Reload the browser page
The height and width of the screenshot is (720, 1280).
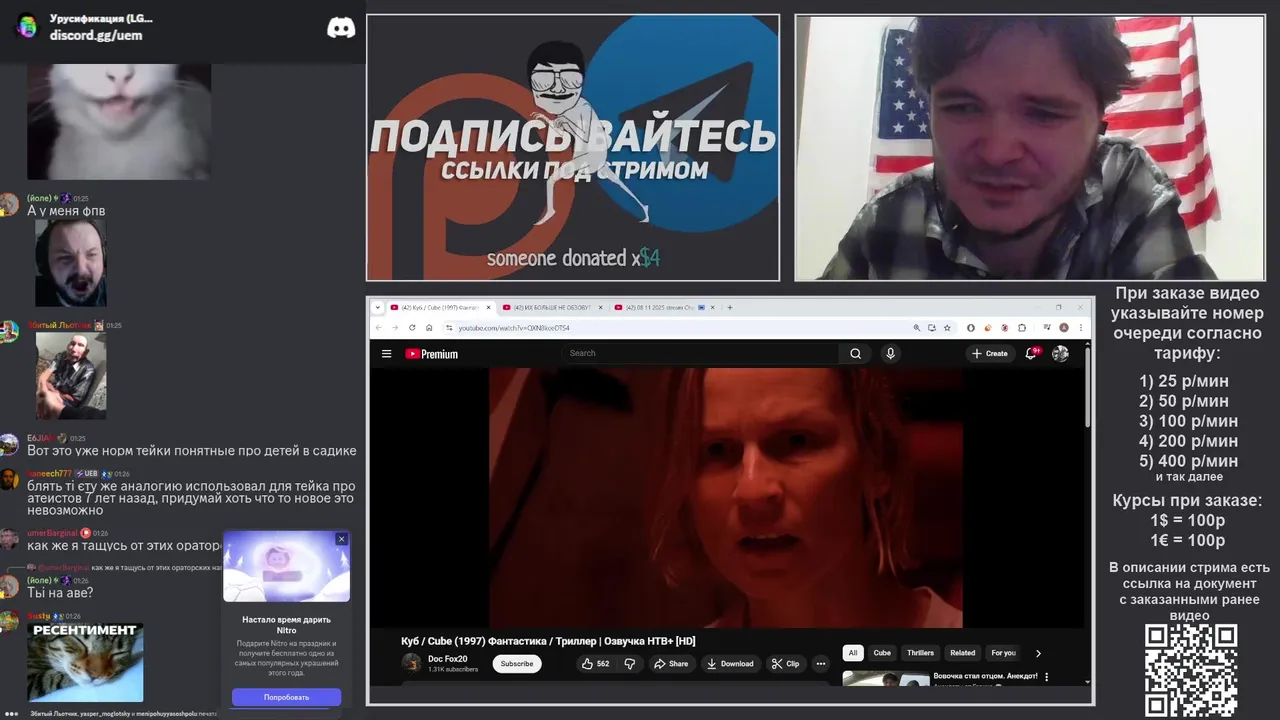(x=412, y=328)
